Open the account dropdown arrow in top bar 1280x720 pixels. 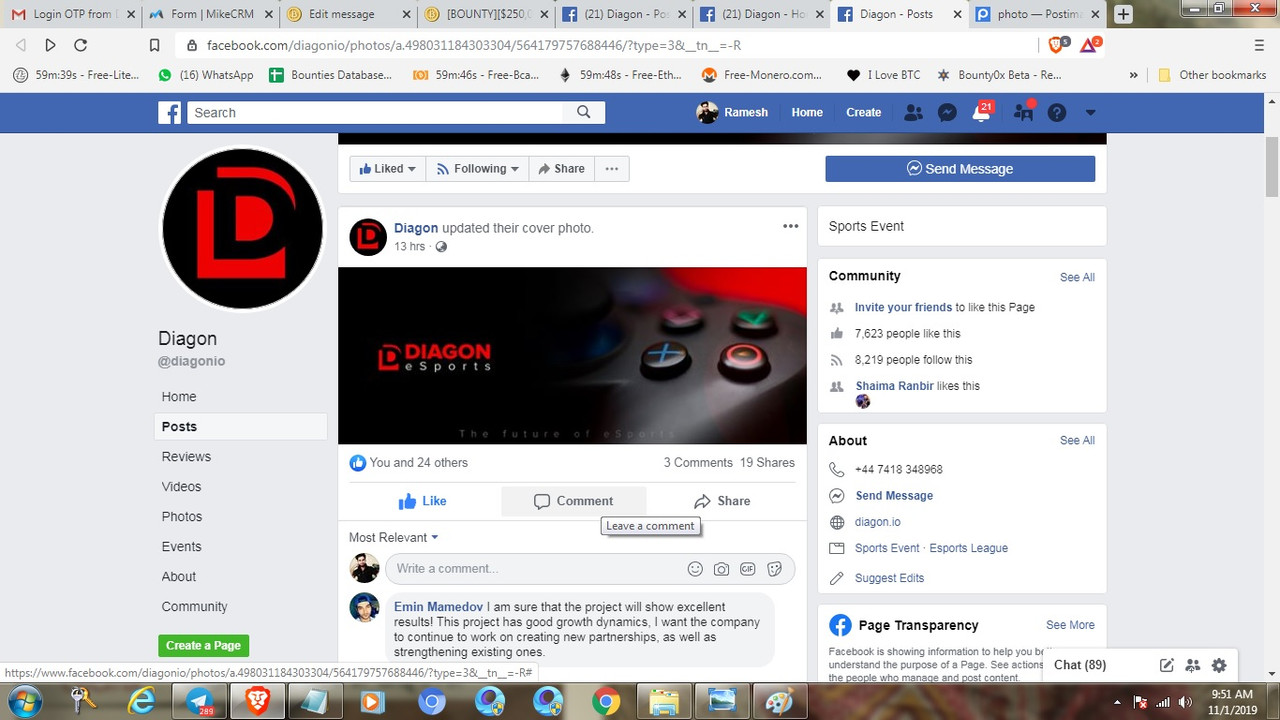(x=1091, y=113)
